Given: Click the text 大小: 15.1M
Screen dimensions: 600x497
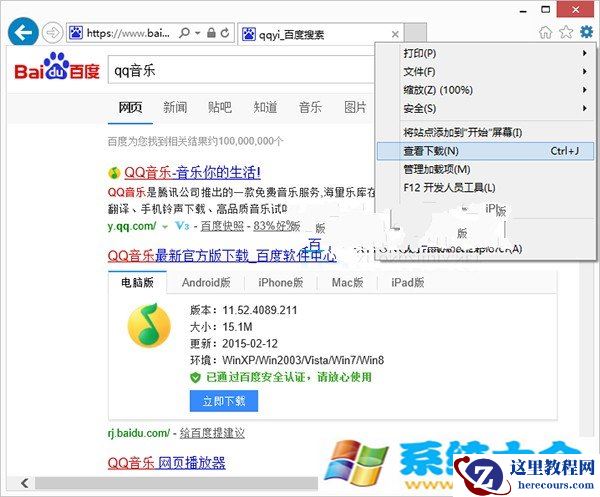Looking at the screenshot, I should pos(221,327).
